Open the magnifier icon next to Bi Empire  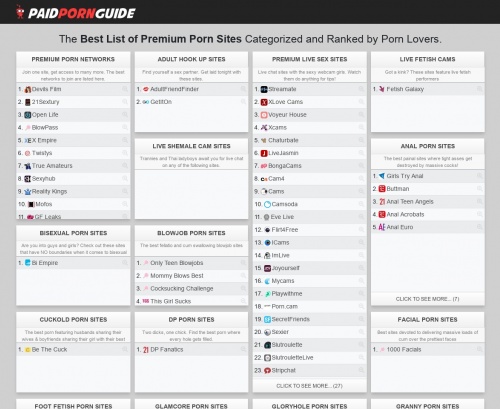coord(125,263)
